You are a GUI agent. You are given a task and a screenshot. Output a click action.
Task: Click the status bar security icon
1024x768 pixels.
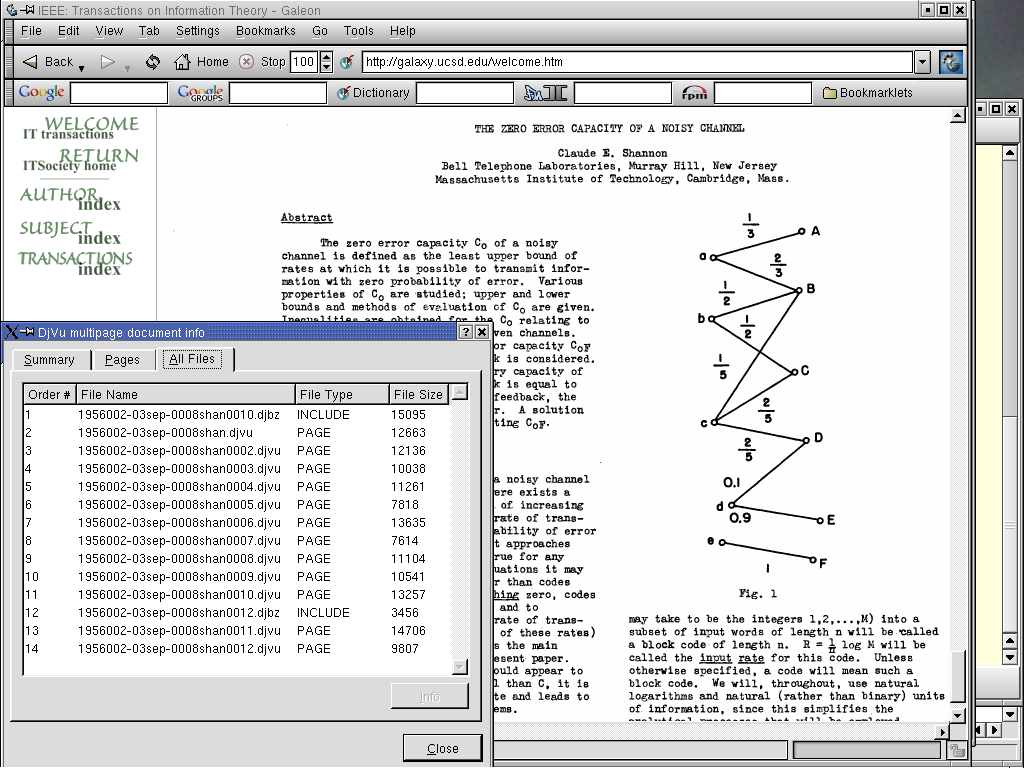point(956,750)
